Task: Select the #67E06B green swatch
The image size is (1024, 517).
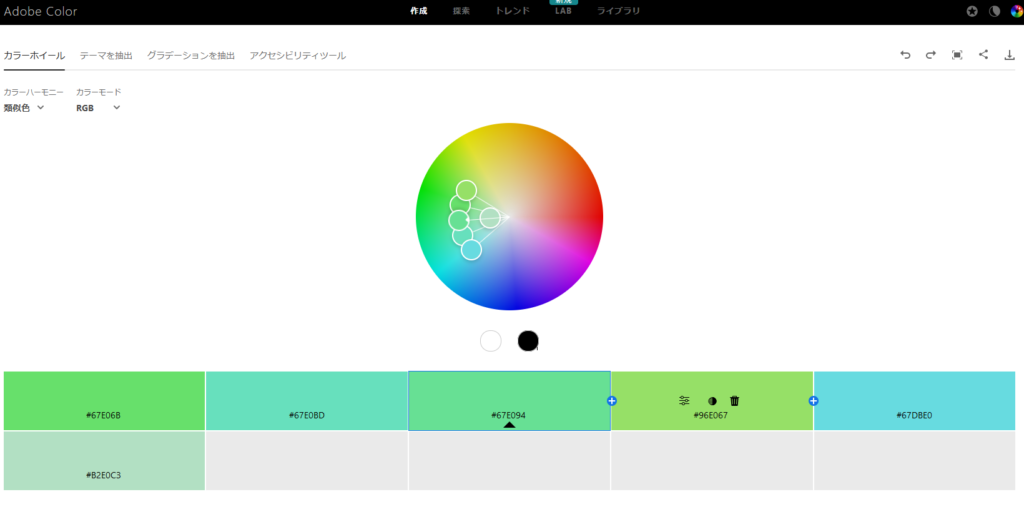Action: click(104, 401)
